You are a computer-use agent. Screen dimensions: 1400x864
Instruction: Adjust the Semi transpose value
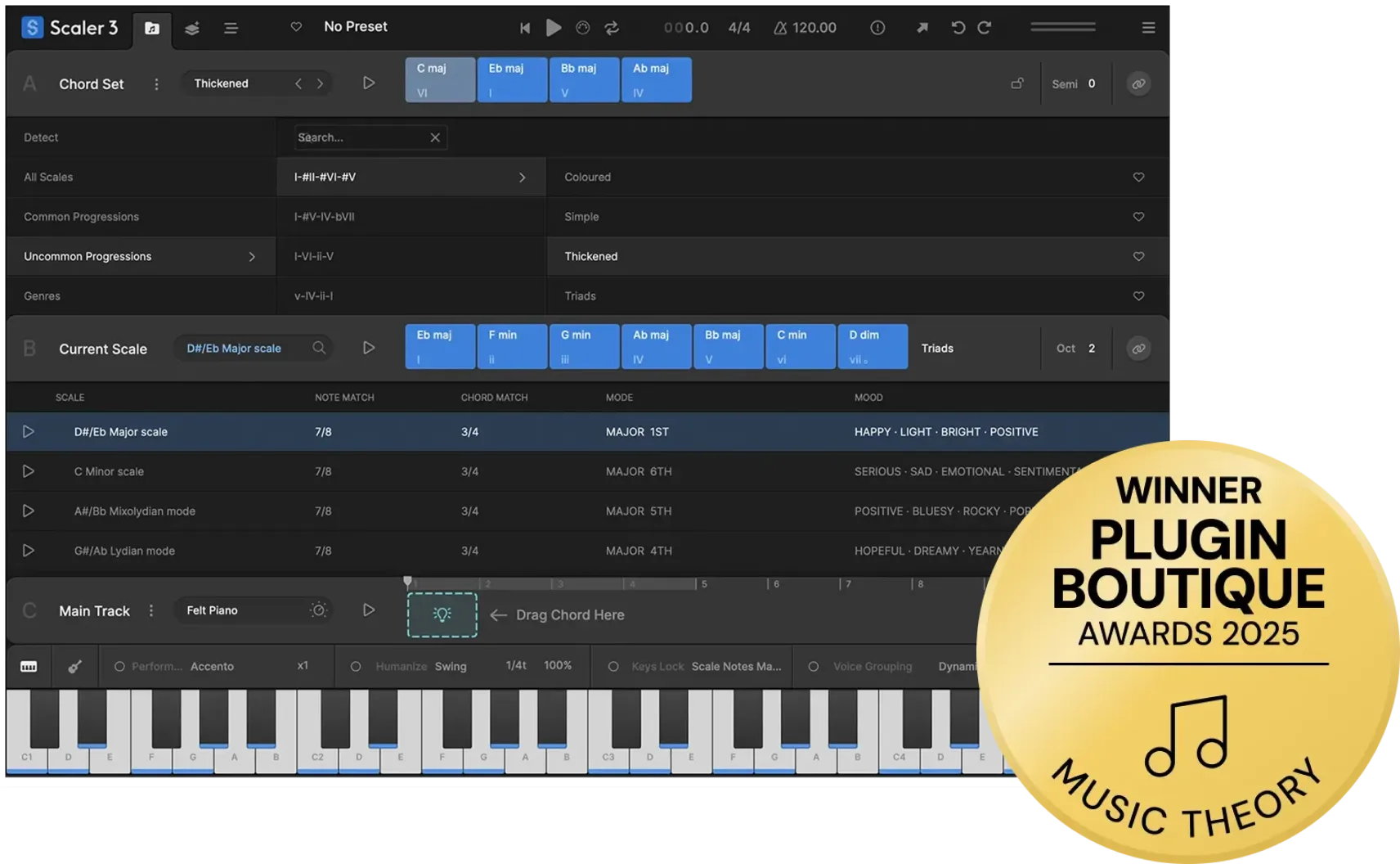(1092, 83)
